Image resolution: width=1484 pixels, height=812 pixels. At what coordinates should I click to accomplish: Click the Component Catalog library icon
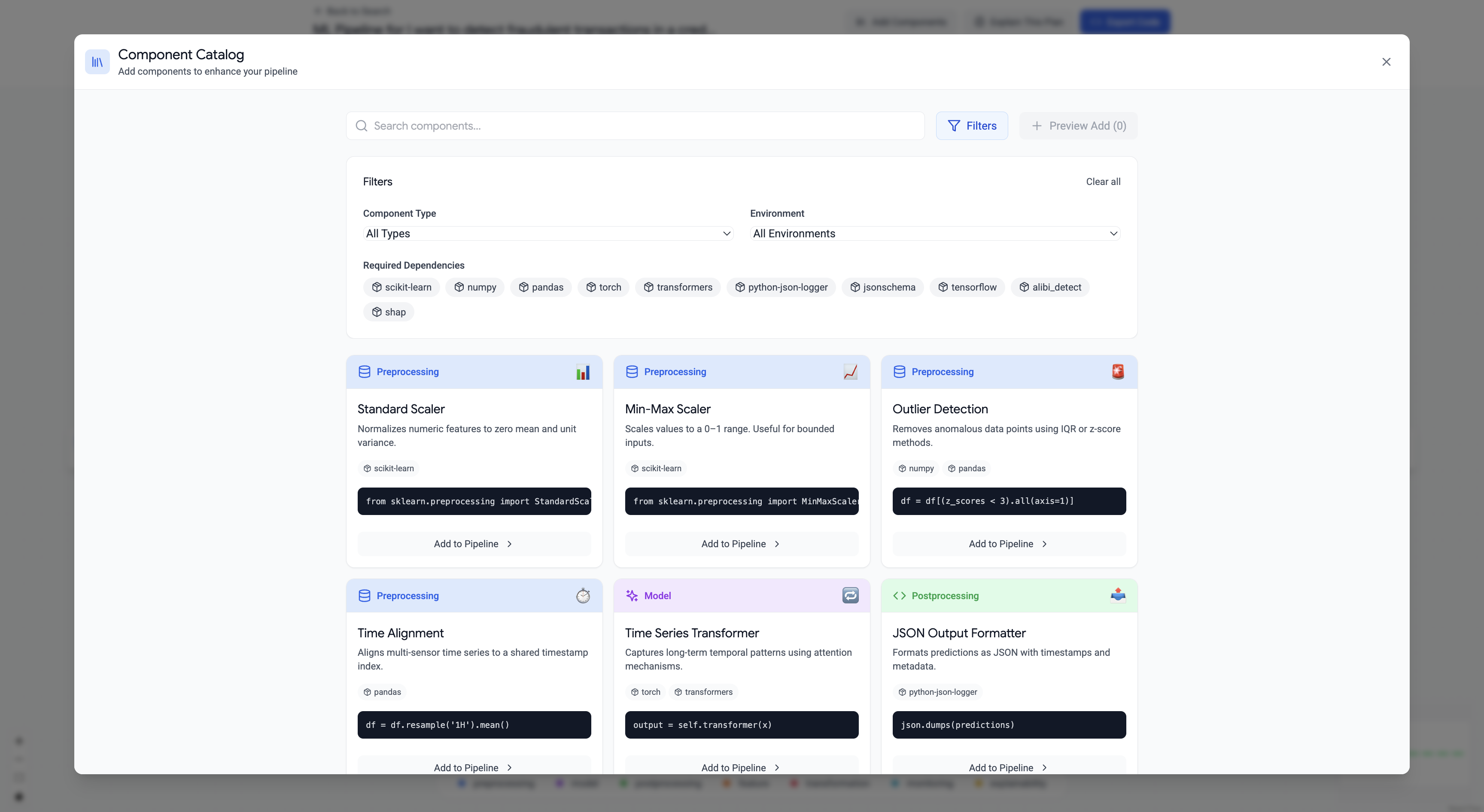pyautogui.click(x=97, y=62)
